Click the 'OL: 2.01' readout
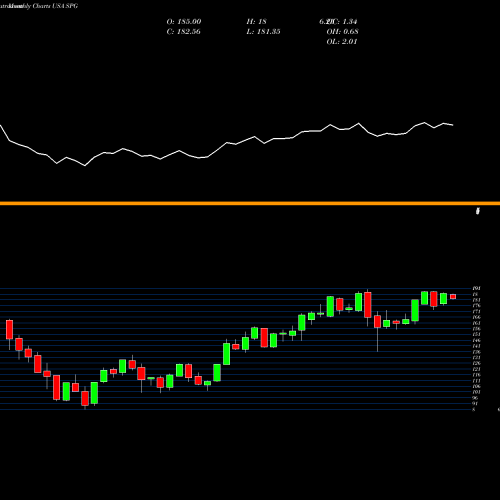Screen dimensions: 500x500 pyautogui.click(x=342, y=41)
